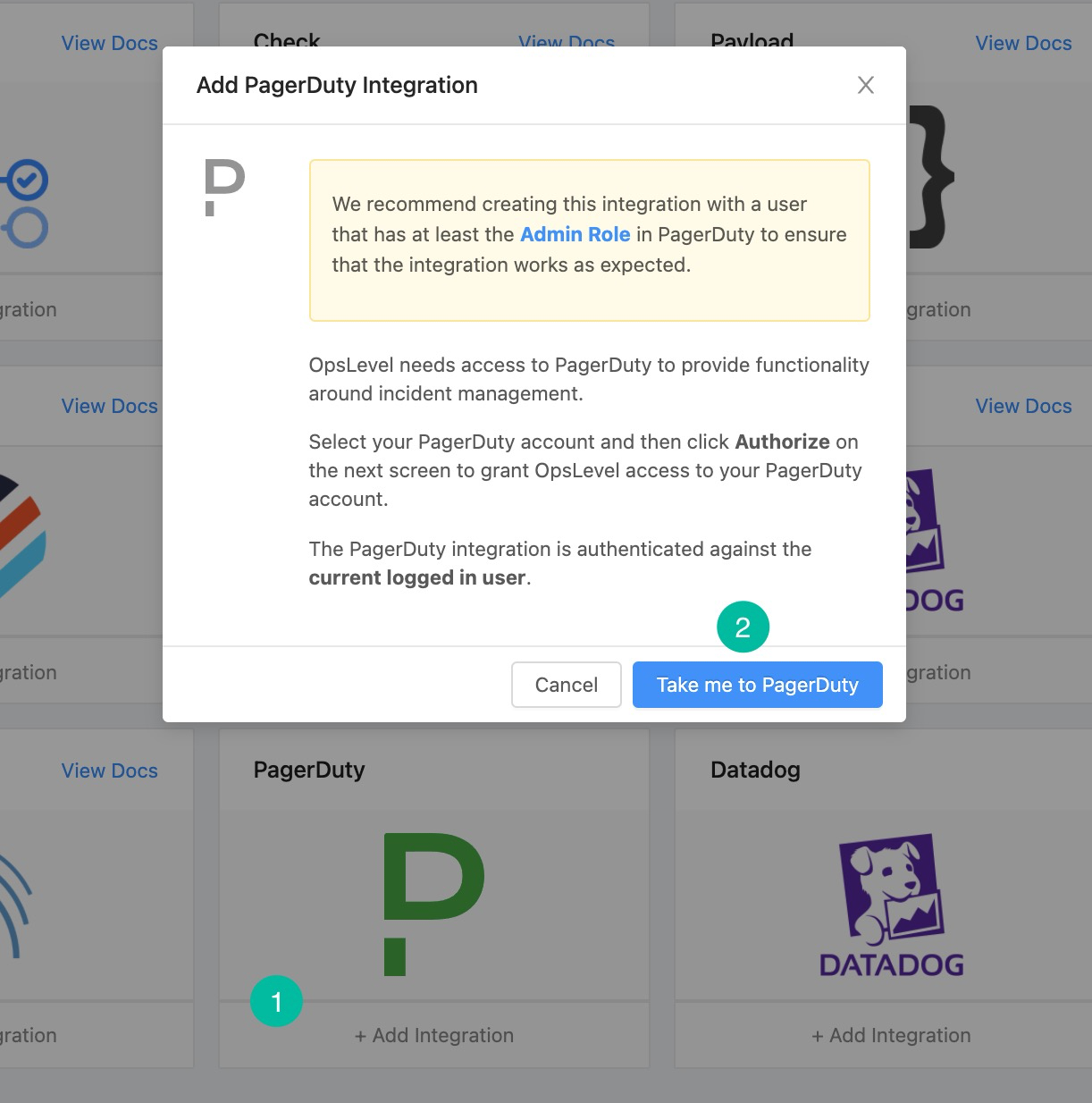Click the PagerDuty card title
The height and width of the screenshot is (1103, 1092).
(309, 770)
